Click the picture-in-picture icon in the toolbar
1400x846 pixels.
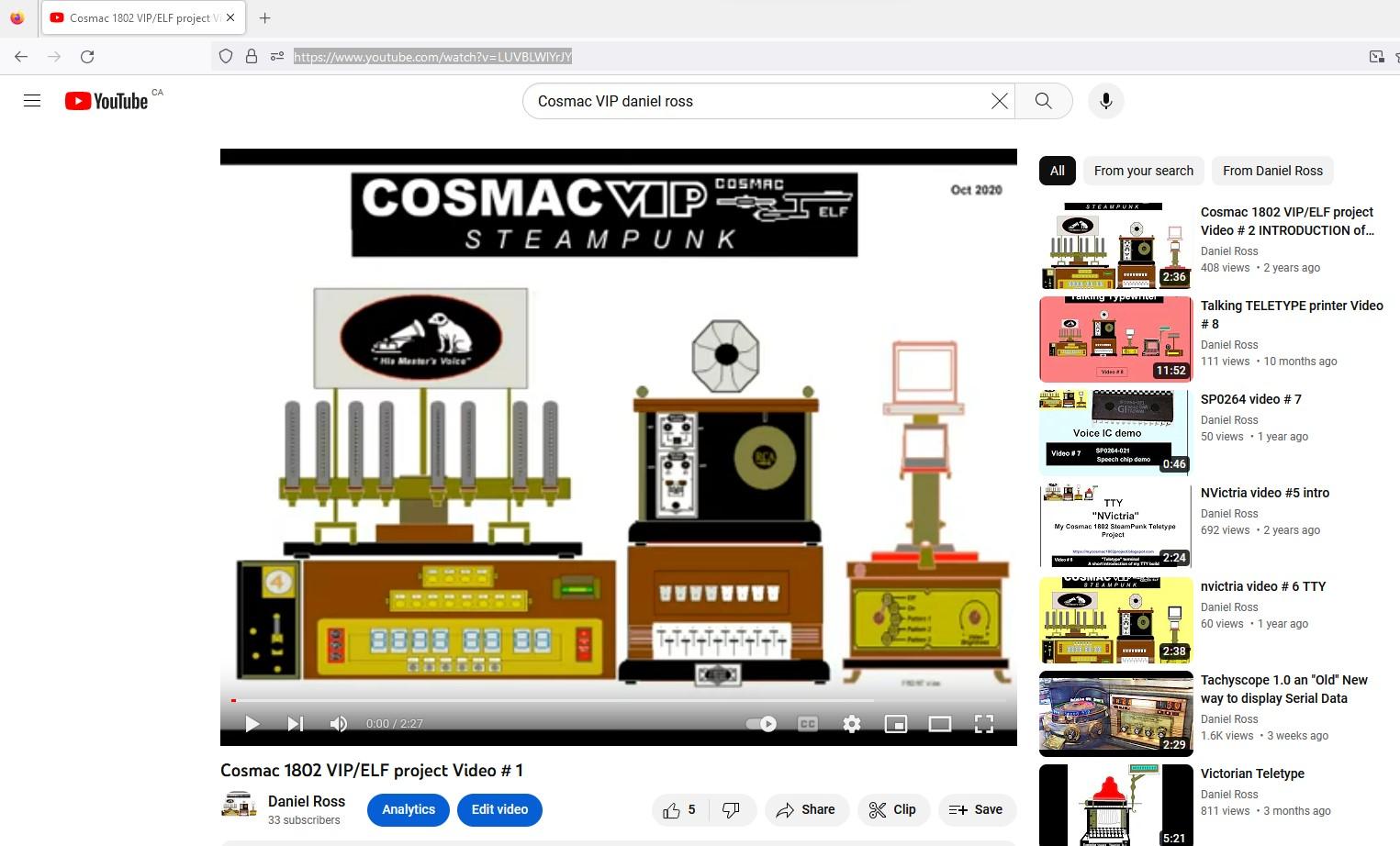pyautogui.click(x=1376, y=57)
